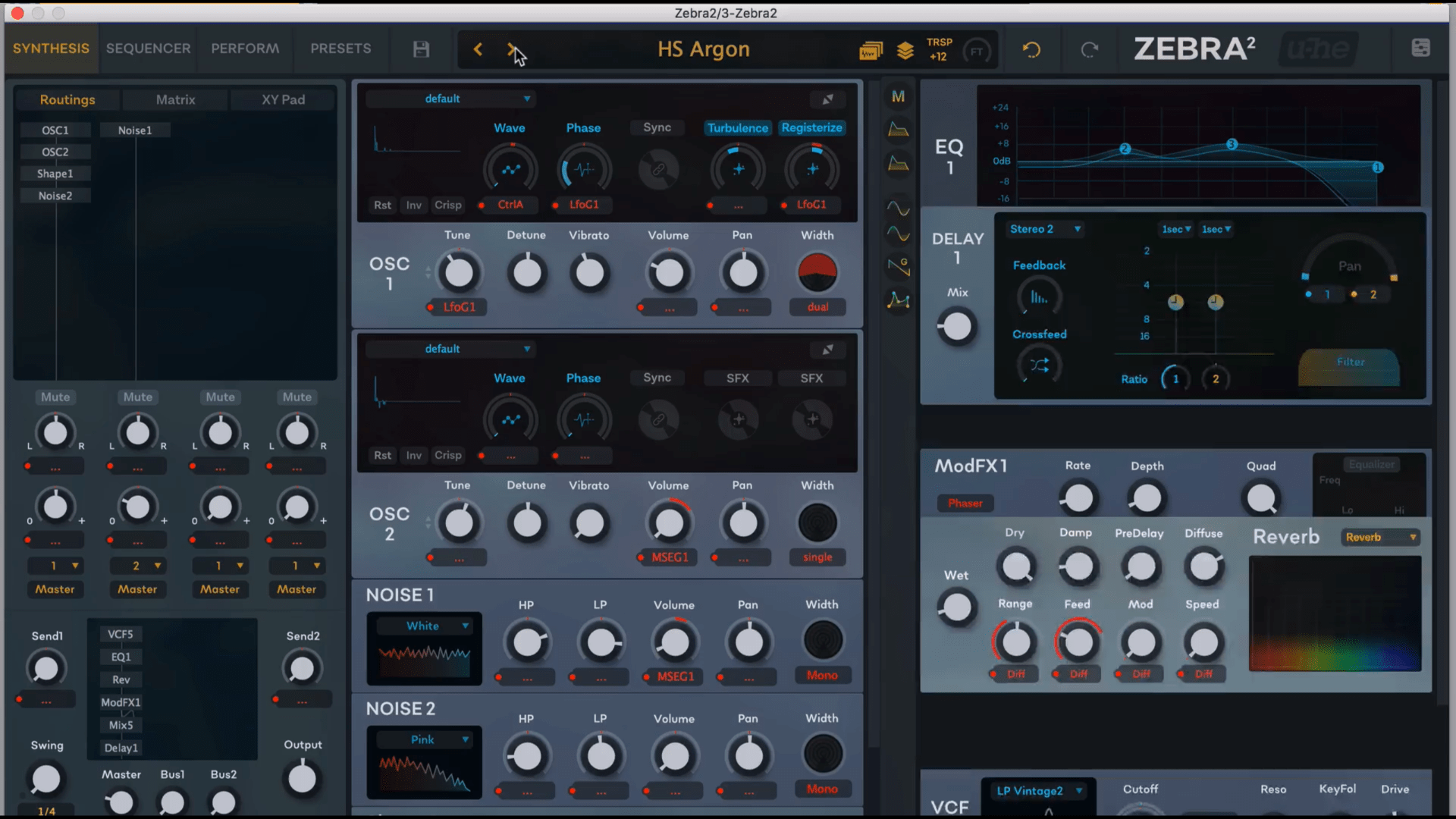Open Noise 1 White type dropdown
Viewport: 1456px width, 819px height.
(425, 626)
